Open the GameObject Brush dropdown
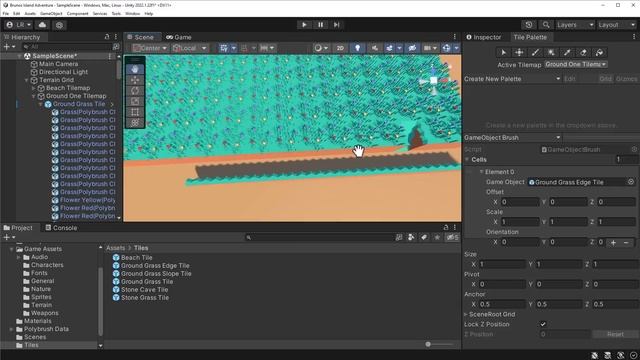The height and width of the screenshot is (360, 640). 512,138
